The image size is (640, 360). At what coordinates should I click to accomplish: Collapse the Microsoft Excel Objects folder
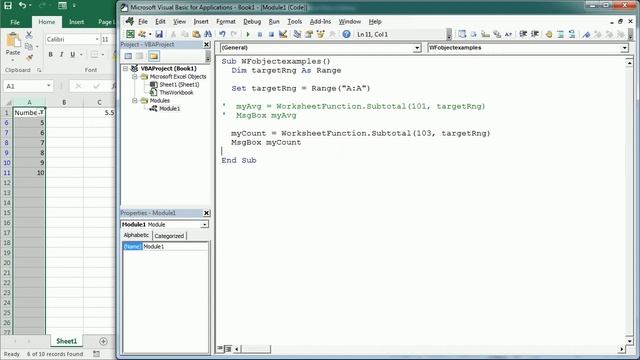click(135, 77)
